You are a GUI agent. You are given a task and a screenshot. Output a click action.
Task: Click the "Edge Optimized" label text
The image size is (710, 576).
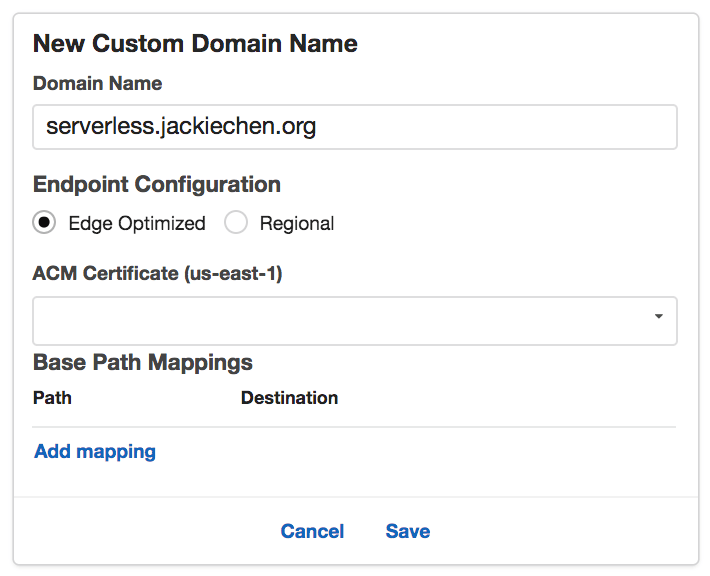point(136,223)
